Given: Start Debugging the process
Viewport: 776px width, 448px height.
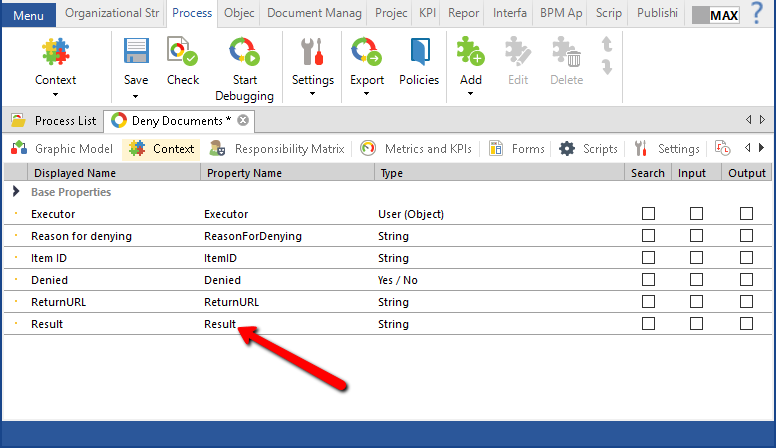Looking at the screenshot, I should pyautogui.click(x=243, y=53).
